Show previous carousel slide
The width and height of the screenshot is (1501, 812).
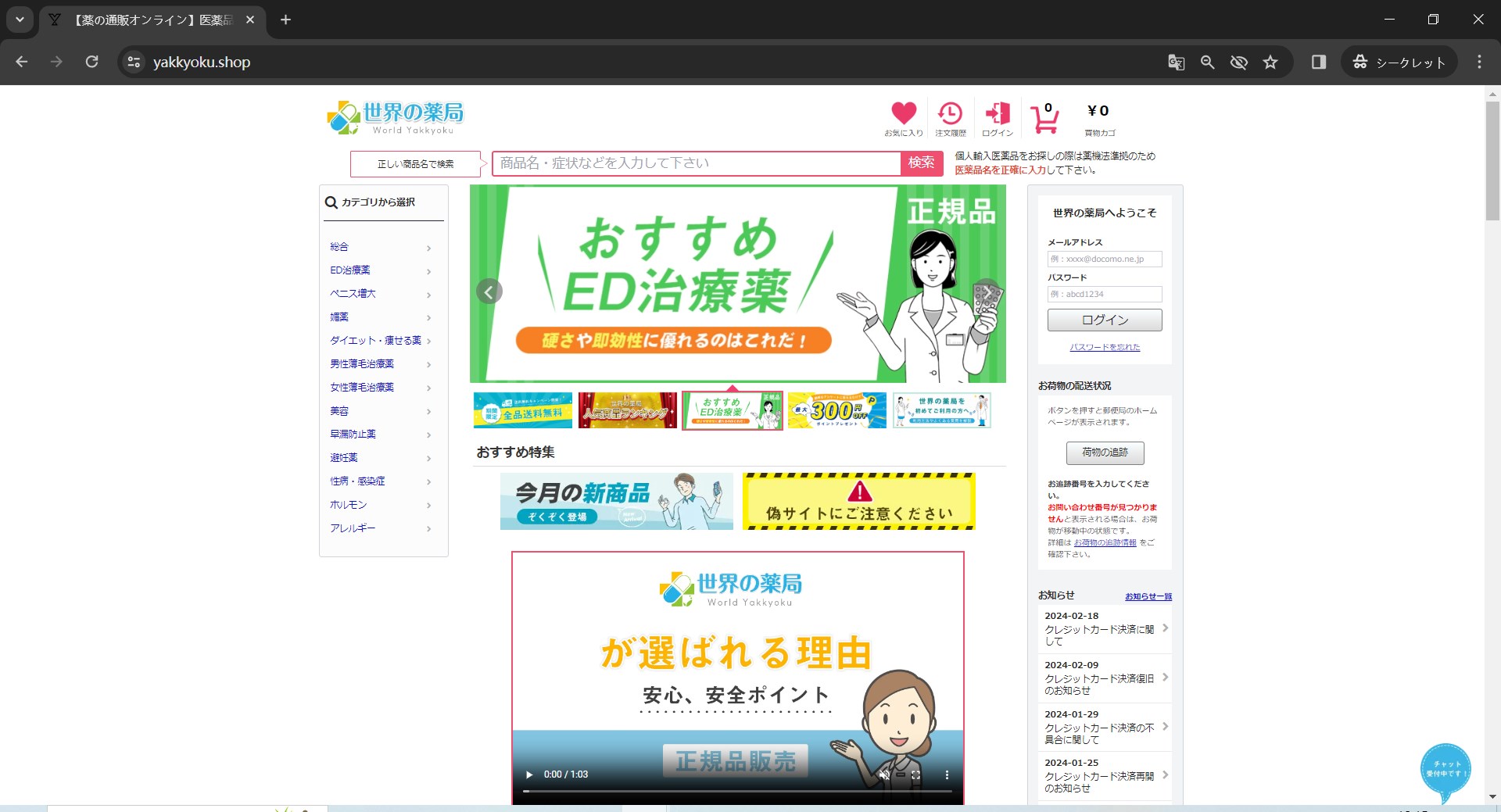489,292
